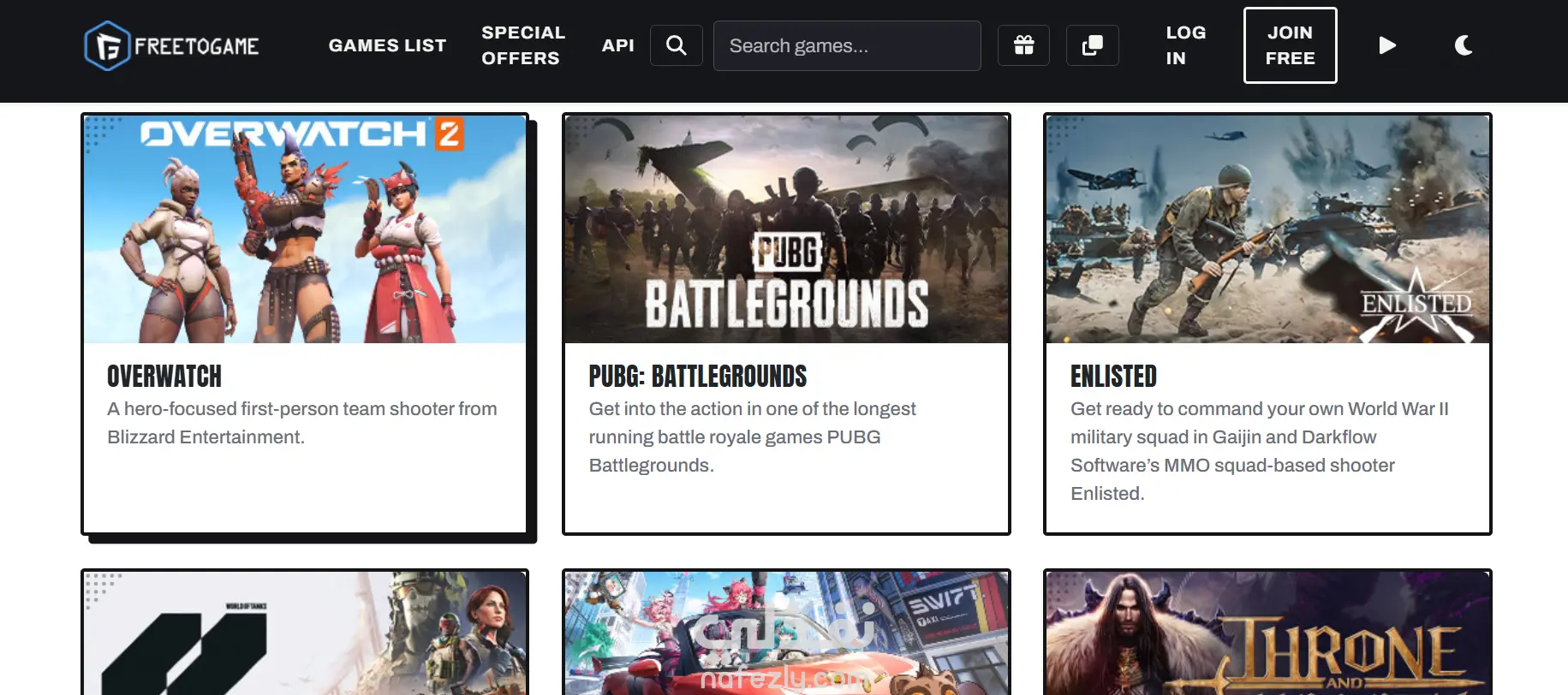Click the Overwatch description starting 'A hero-focused'
The image size is (1568, 695).
click(302, 423)
